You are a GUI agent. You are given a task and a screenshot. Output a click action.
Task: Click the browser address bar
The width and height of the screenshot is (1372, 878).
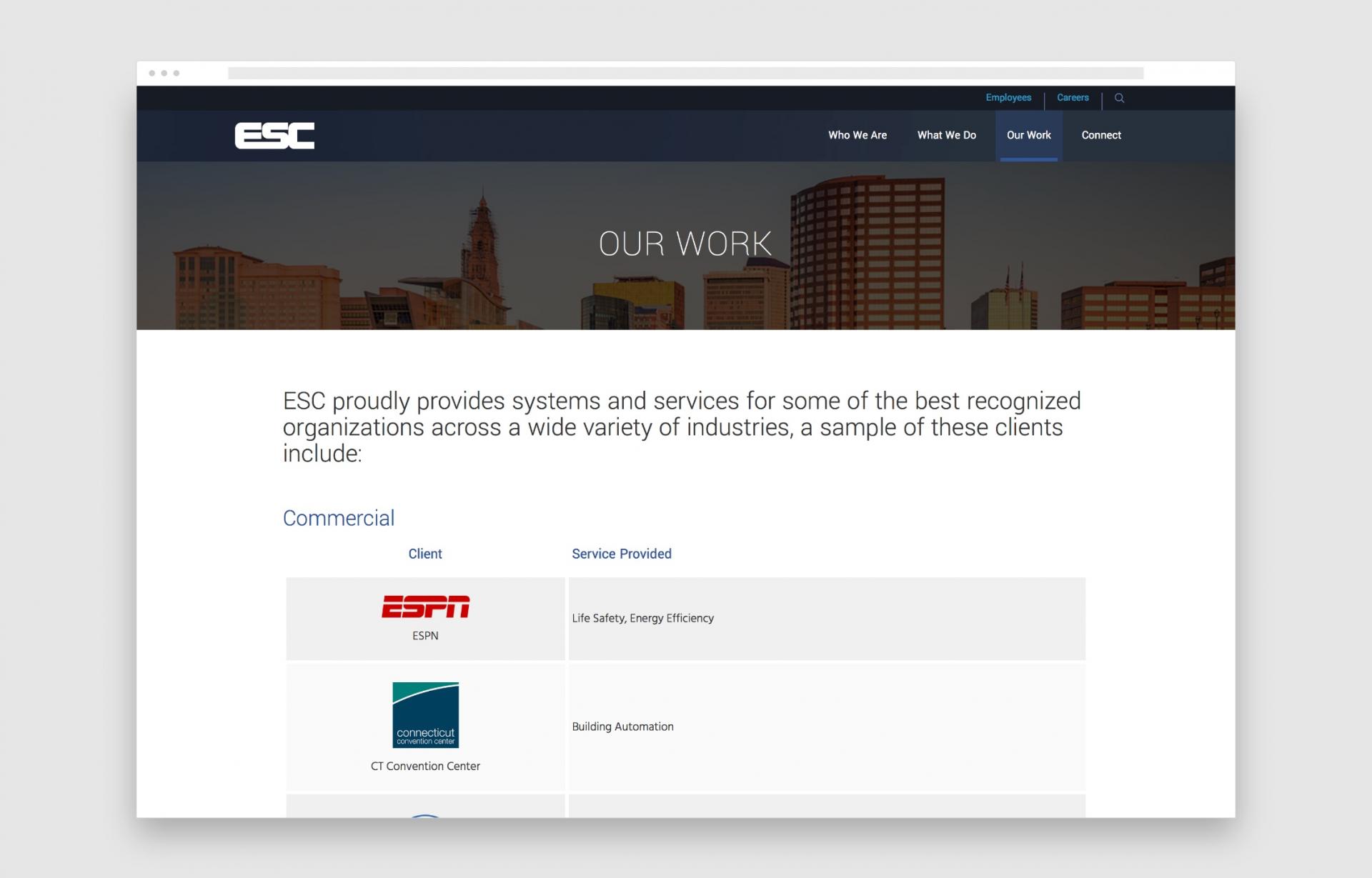[x=686, y=72]
